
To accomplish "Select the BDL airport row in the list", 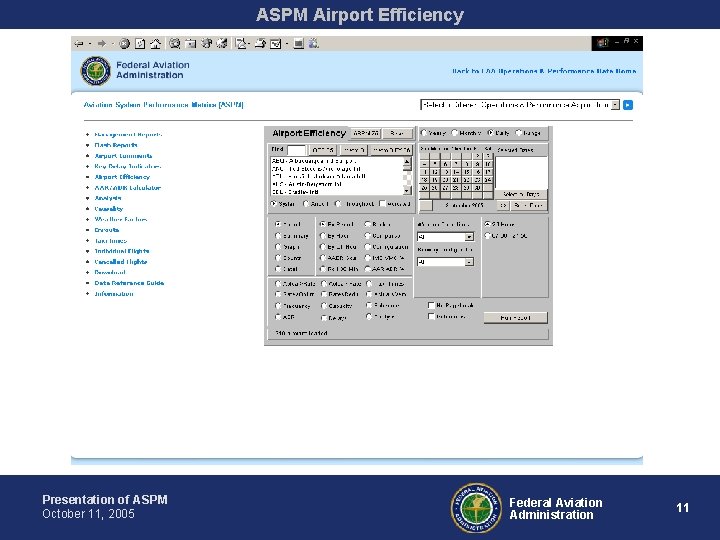I will 337,191.
